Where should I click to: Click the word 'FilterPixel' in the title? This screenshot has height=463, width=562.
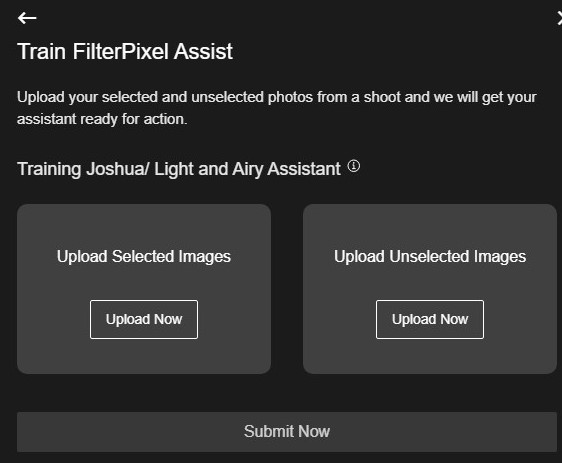tap(120, 51)
